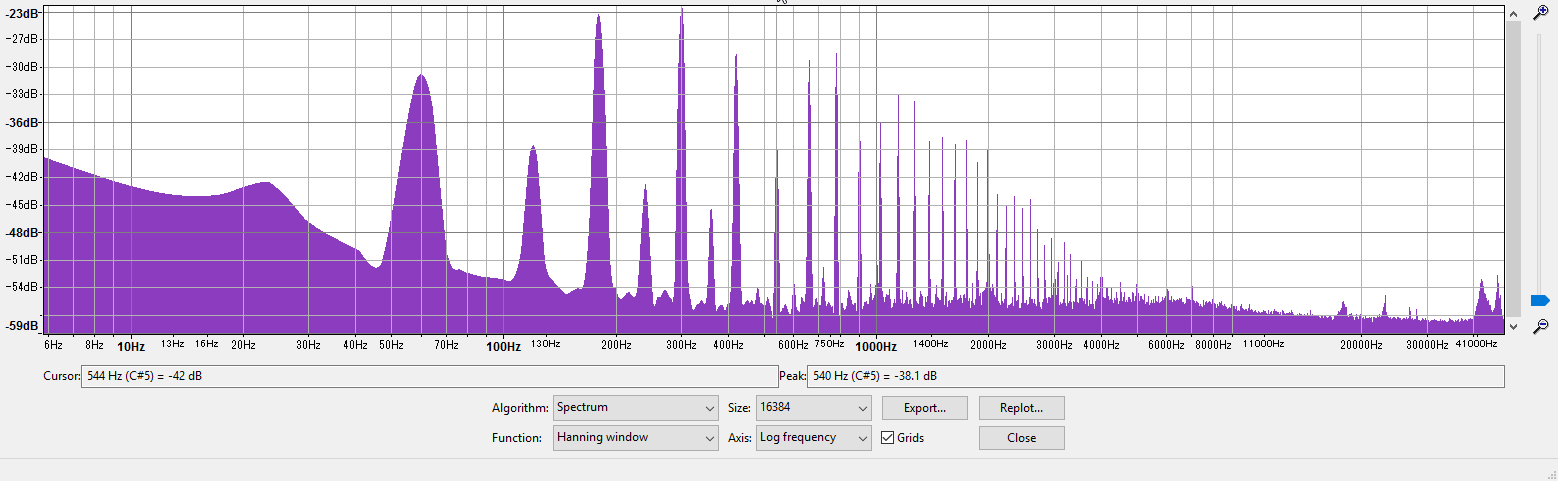Click the -23dB vertical axis label
1558x481 pixels.
[23, 13]
